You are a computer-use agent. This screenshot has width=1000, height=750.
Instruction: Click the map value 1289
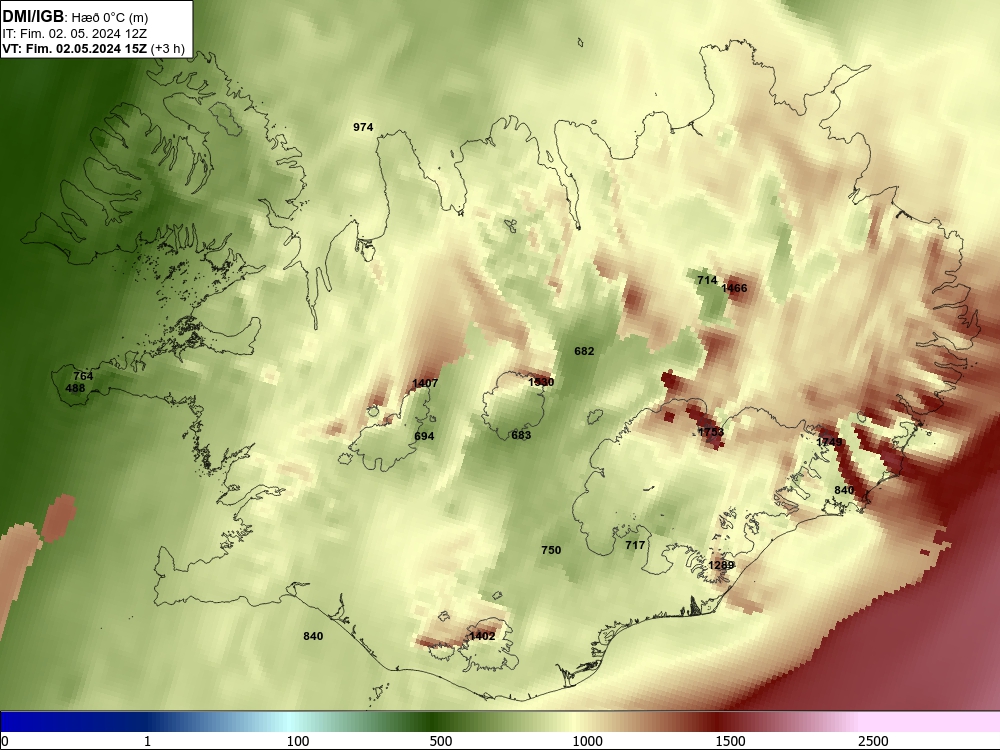[721, 565]
